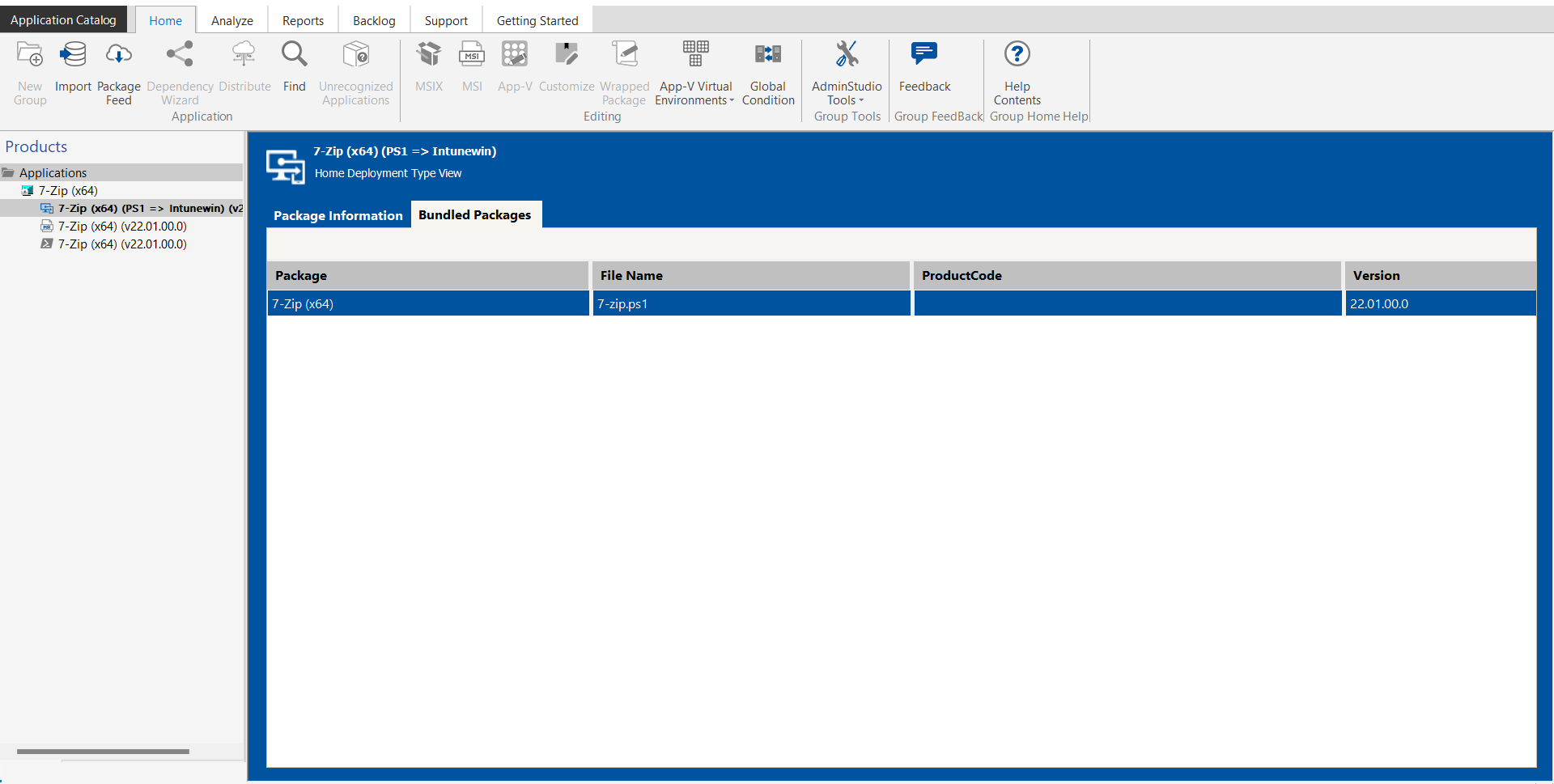1554x784 pixels.
Task: Click the MSI editing icon
Action: point(472,55)
